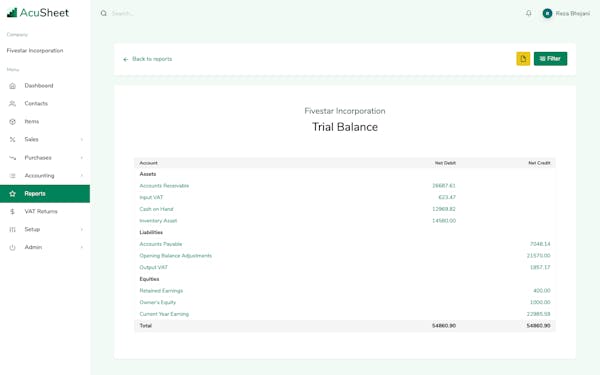Expand the Accounting submenu chevron

[x=82, y=176]
